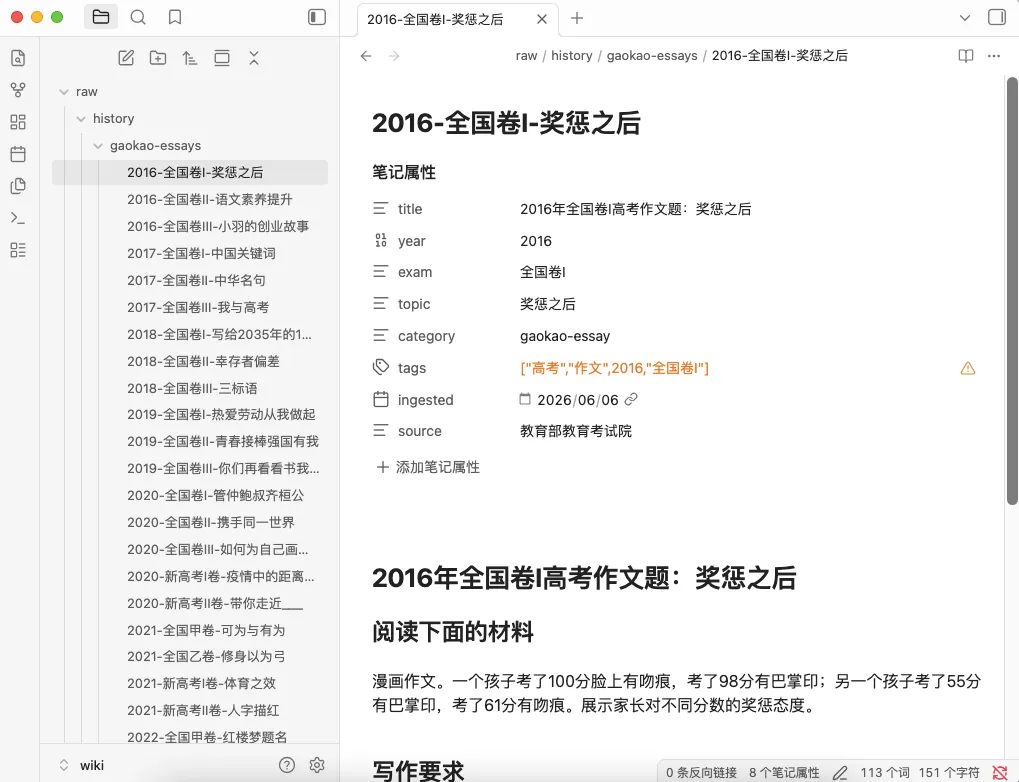
Task: Edit the year value 2016
Action: (x=535, y=241)
